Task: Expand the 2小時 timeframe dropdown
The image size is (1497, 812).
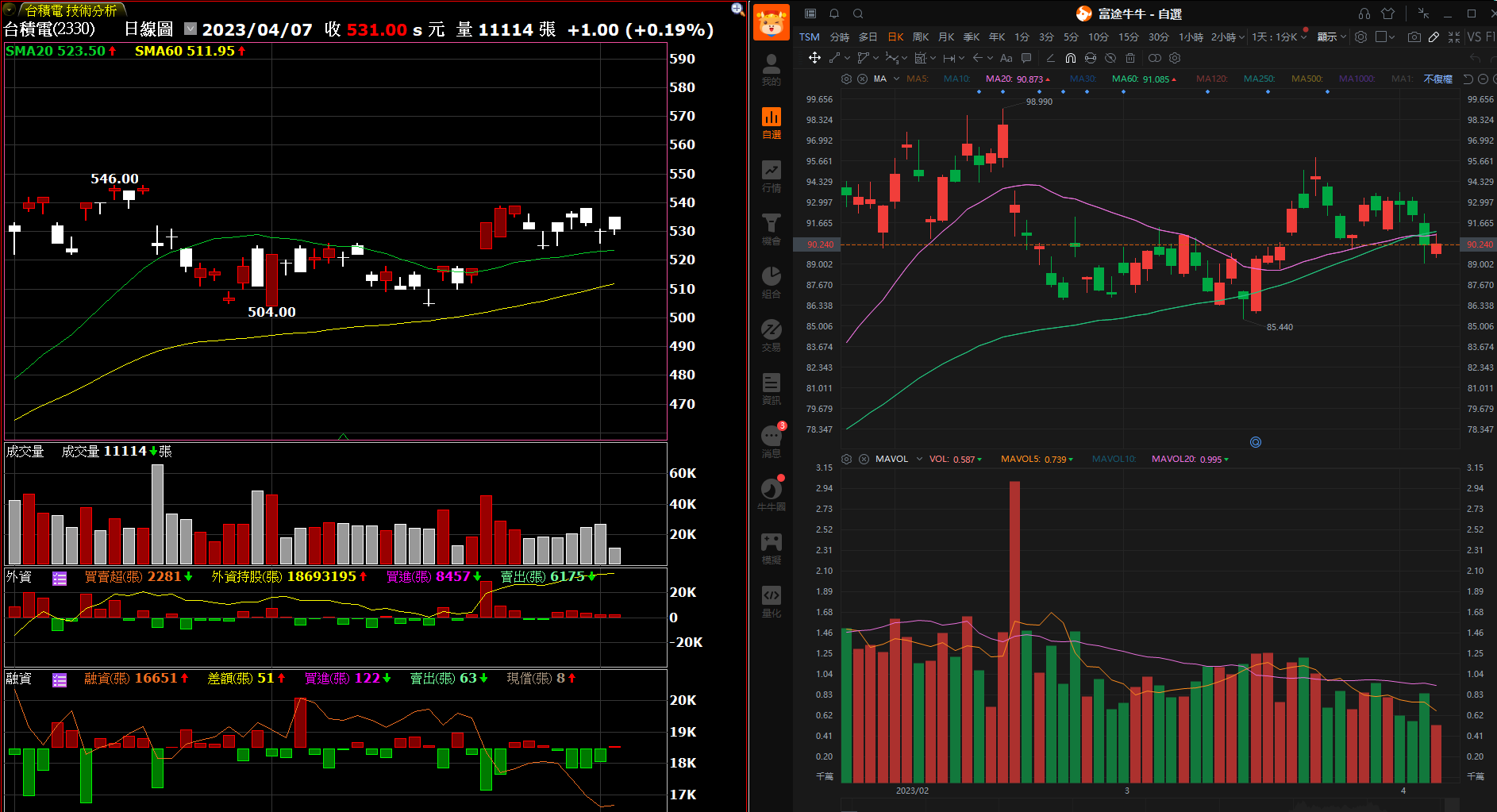Action: [1242, 37]
